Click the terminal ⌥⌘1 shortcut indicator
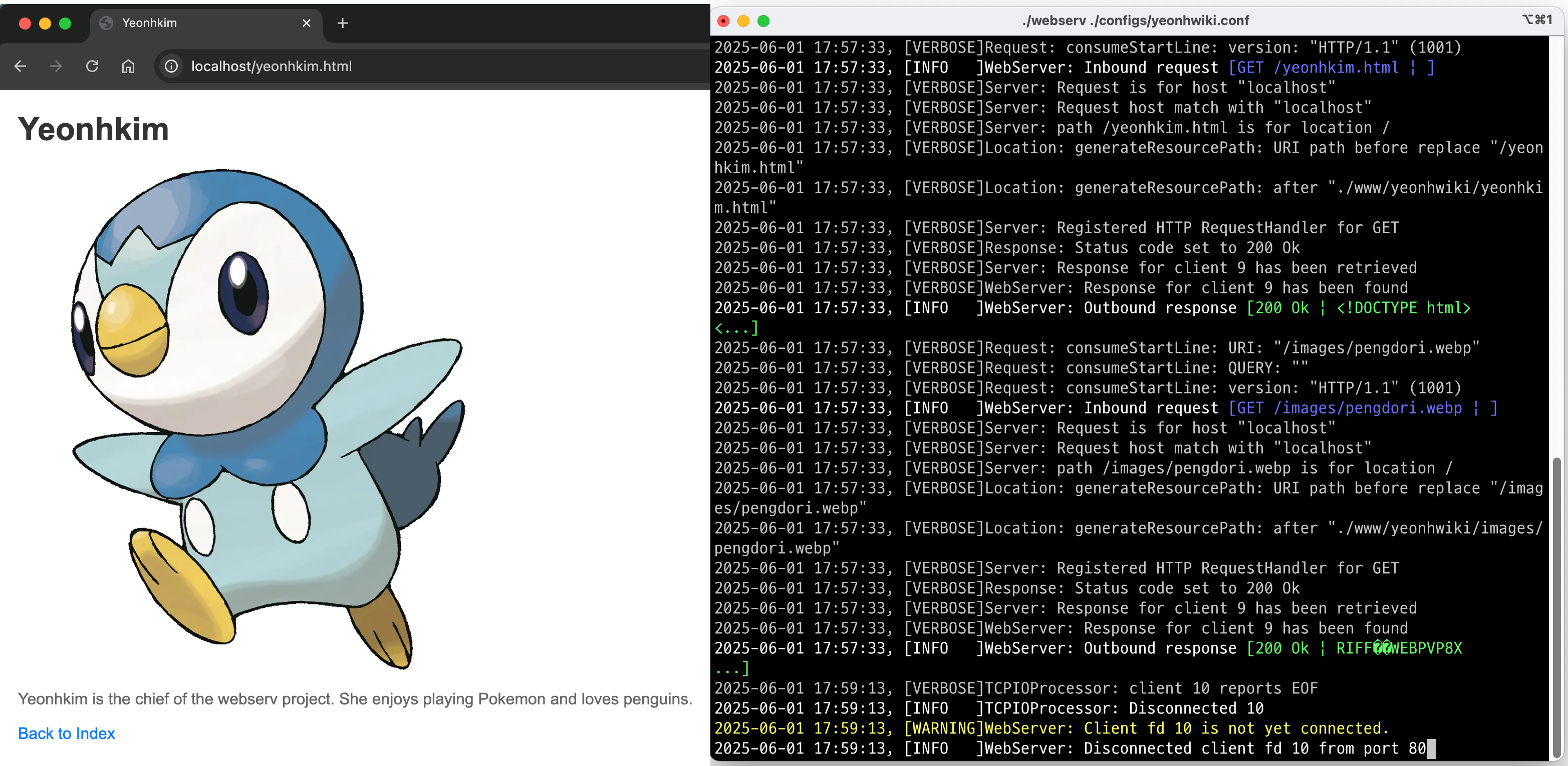This screenshot has height=766, width=1568. click(1537, 20)
